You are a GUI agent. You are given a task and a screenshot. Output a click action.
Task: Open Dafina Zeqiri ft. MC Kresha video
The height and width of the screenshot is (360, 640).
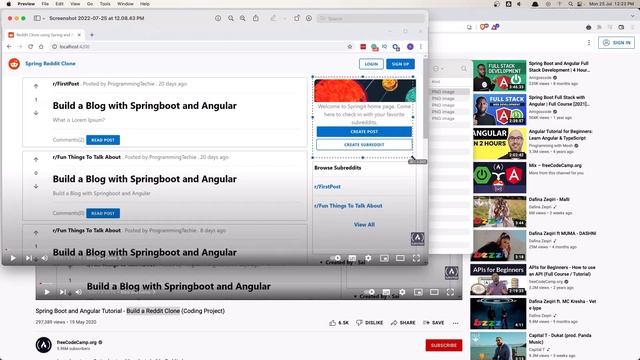point(498,313)
